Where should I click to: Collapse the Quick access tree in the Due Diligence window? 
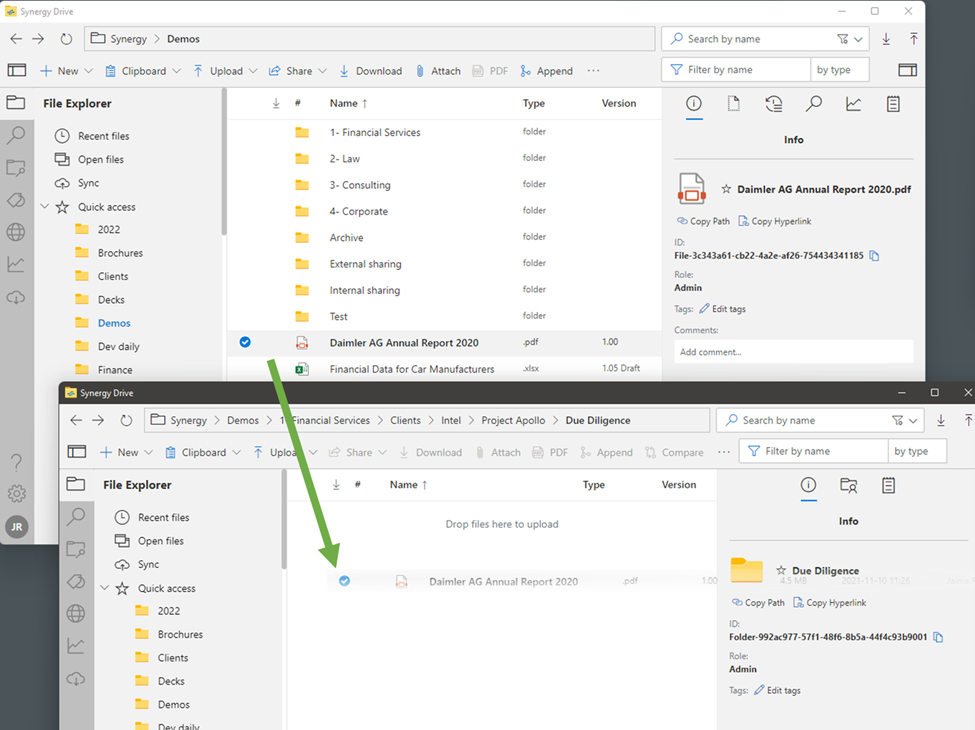click(105, 588)
